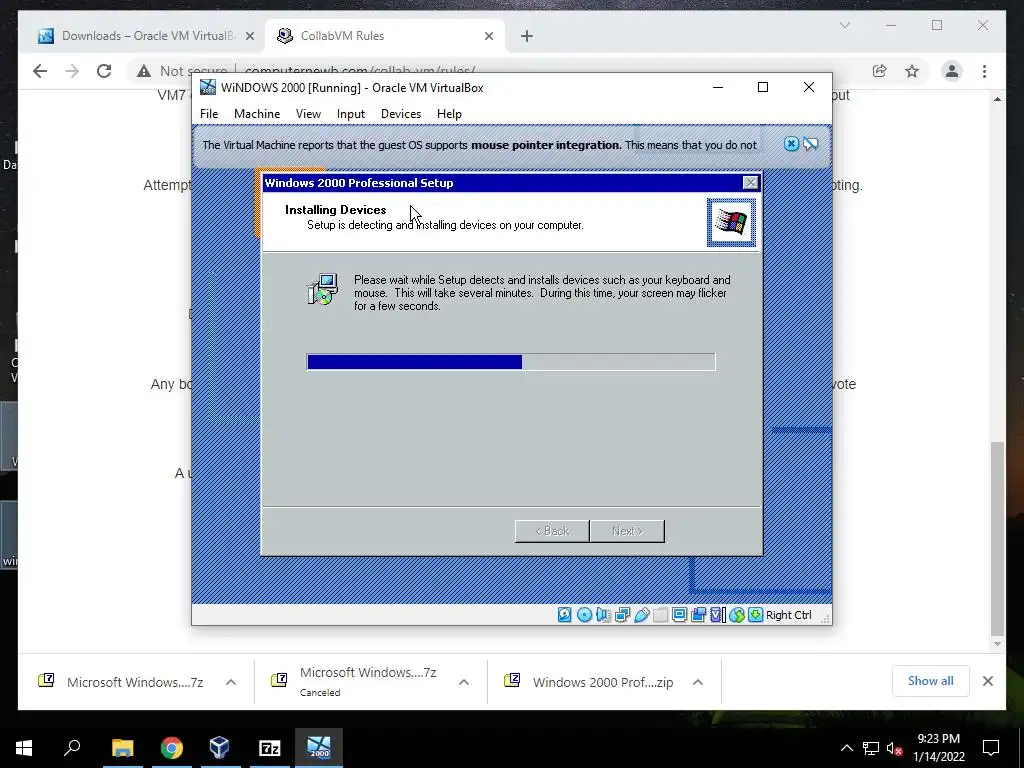Click the Not secure warning icon
Image resolution: width=1024 pixels, height=768 pixels.
pyautogui.click(x=144, y=71)
